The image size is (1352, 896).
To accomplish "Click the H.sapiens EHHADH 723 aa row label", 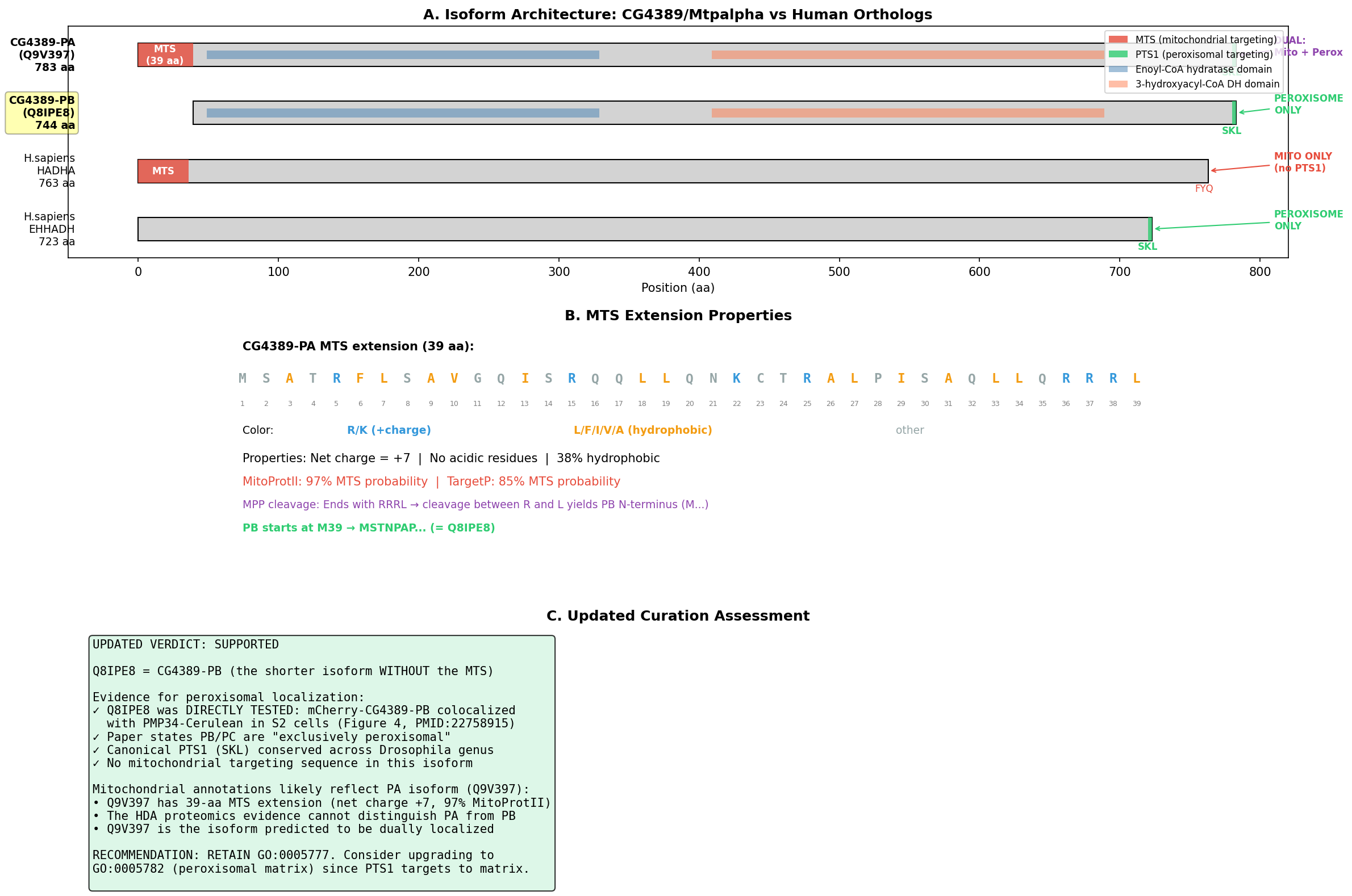I will [49, 229].
